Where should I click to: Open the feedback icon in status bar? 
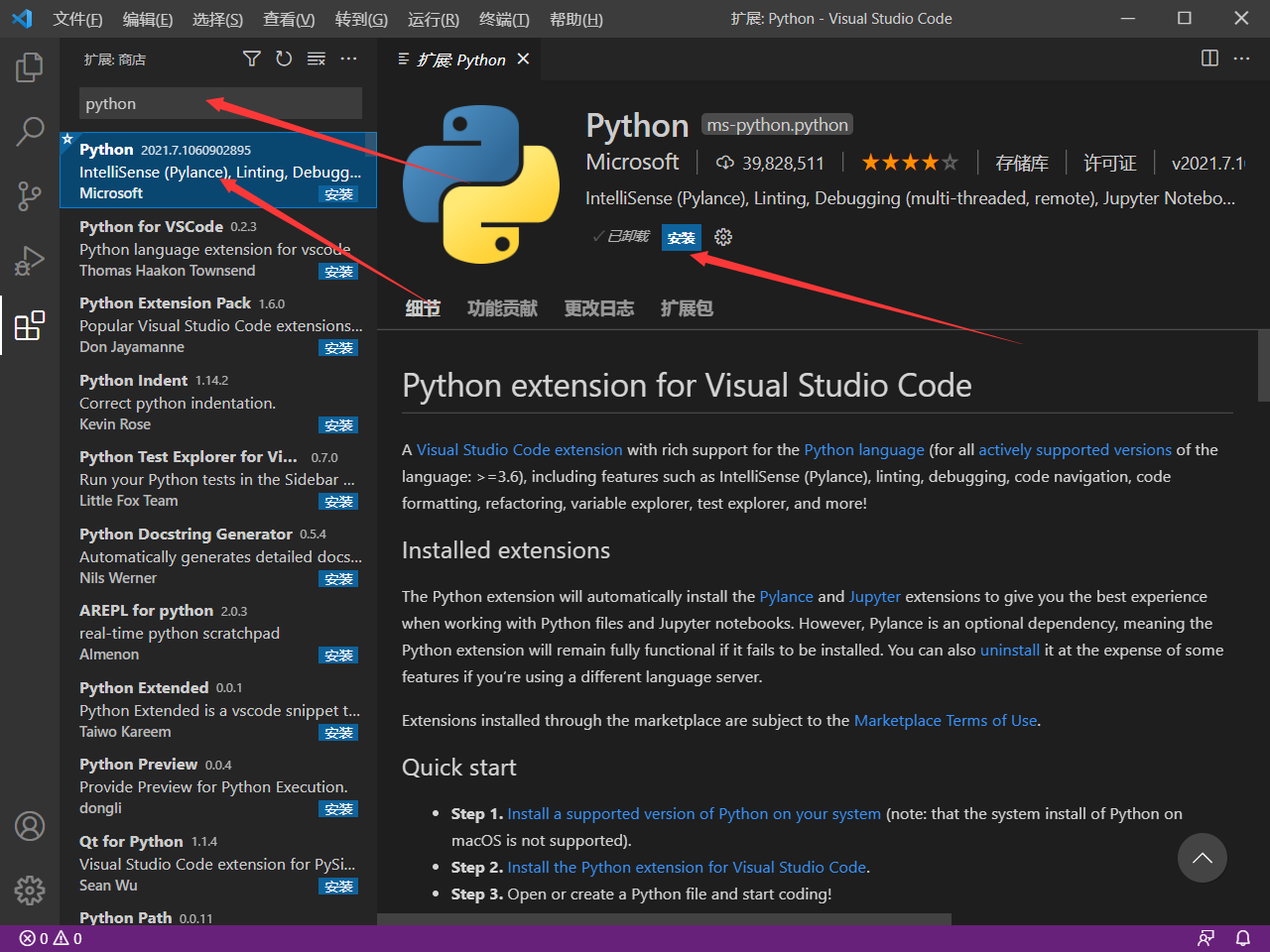[1206, 938]
